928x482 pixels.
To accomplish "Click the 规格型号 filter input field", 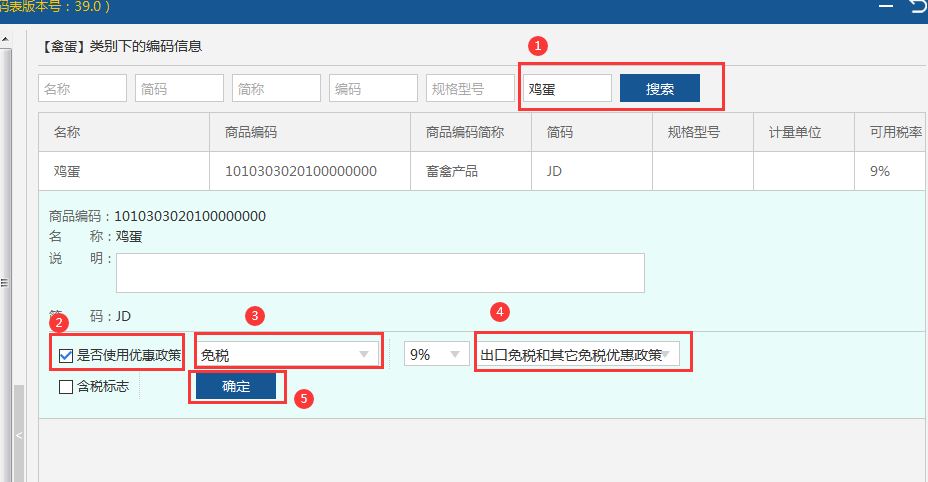I will [469, 88].
